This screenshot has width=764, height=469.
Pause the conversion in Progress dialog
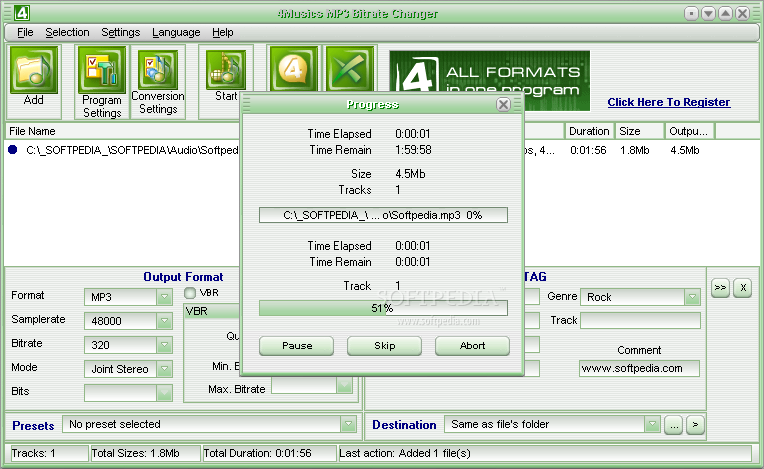click(x=297, y=346)
